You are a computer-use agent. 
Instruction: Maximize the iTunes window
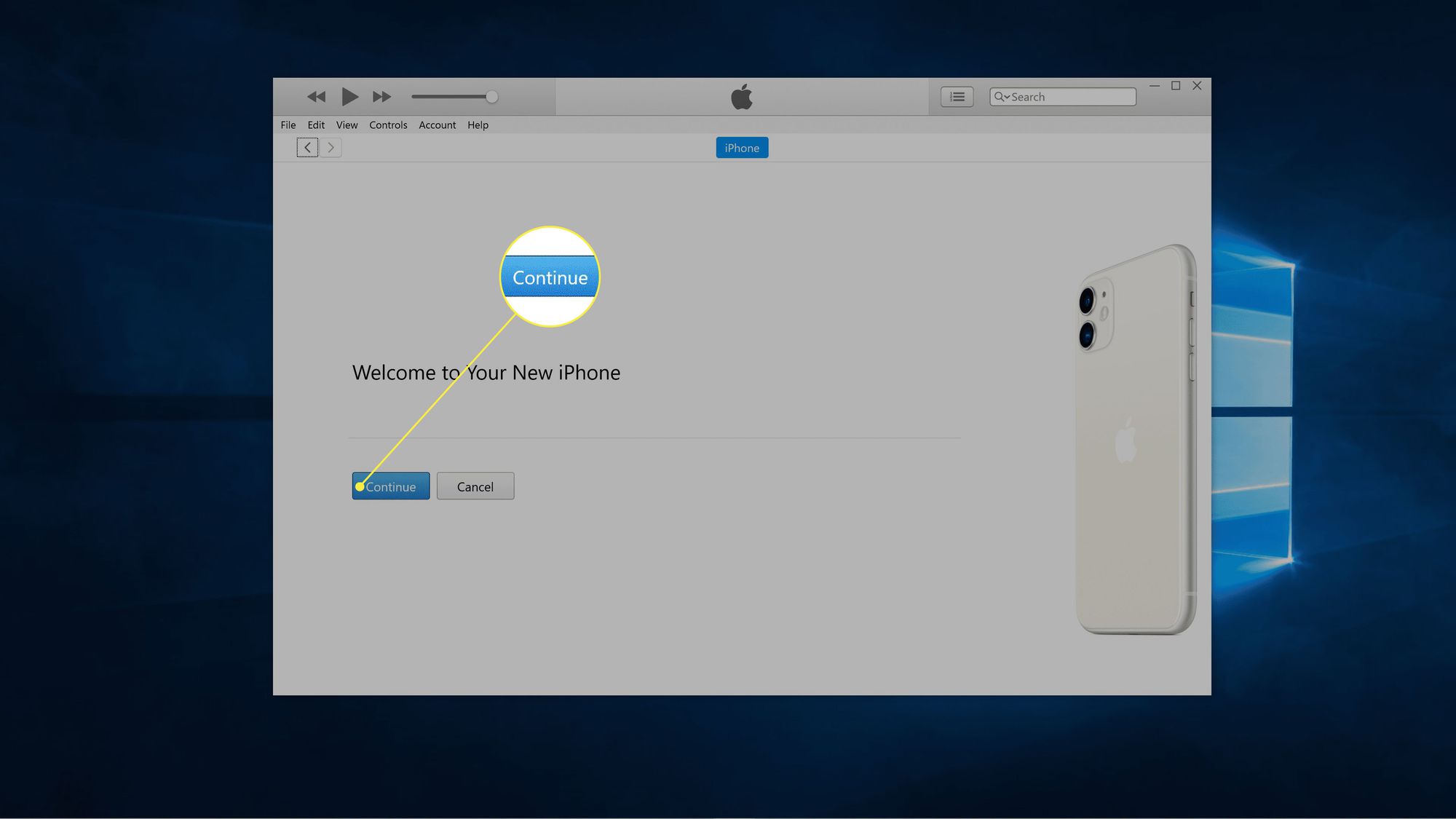1176,86
